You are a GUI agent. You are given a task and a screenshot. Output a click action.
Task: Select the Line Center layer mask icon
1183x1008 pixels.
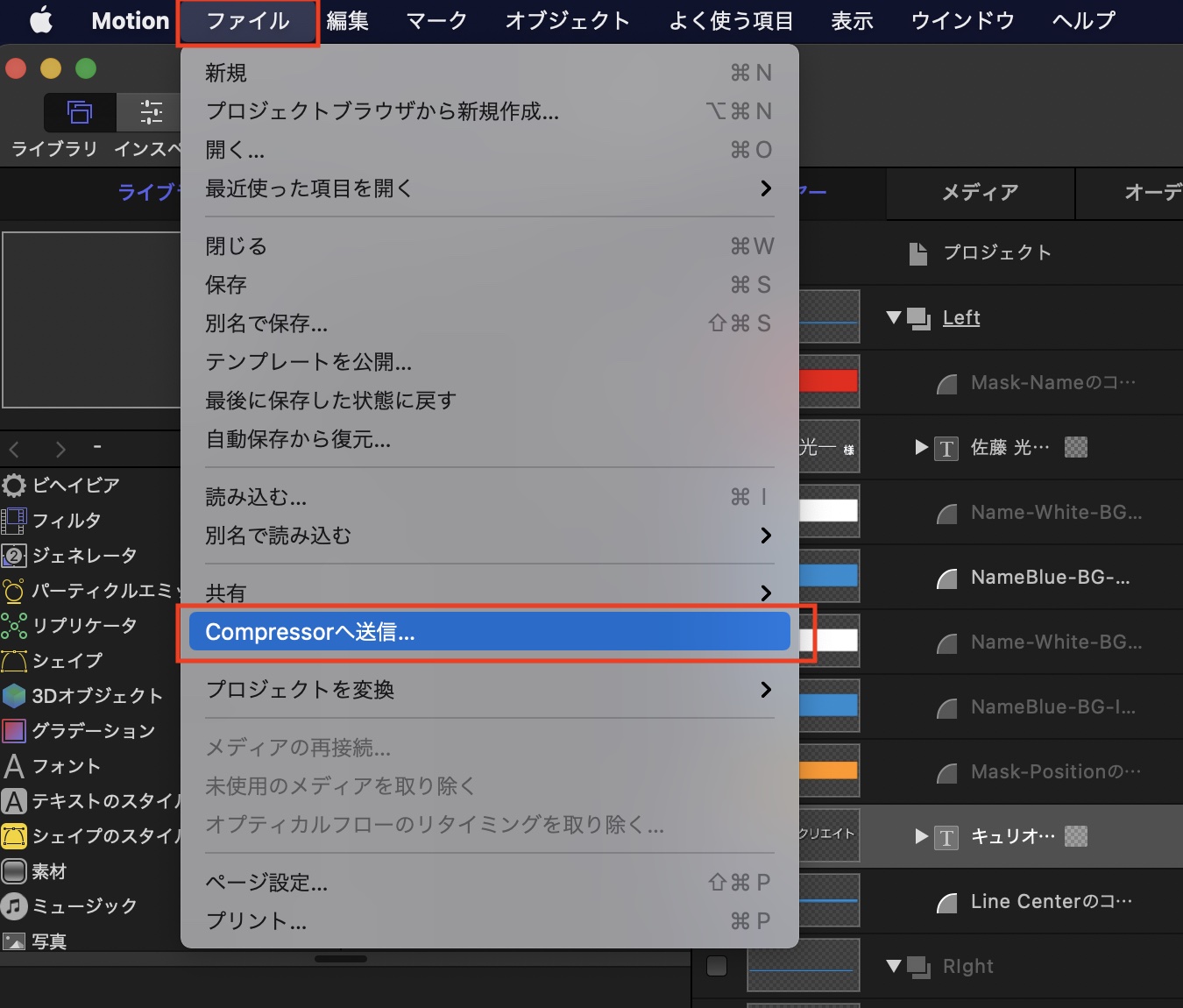click(947, 902)
